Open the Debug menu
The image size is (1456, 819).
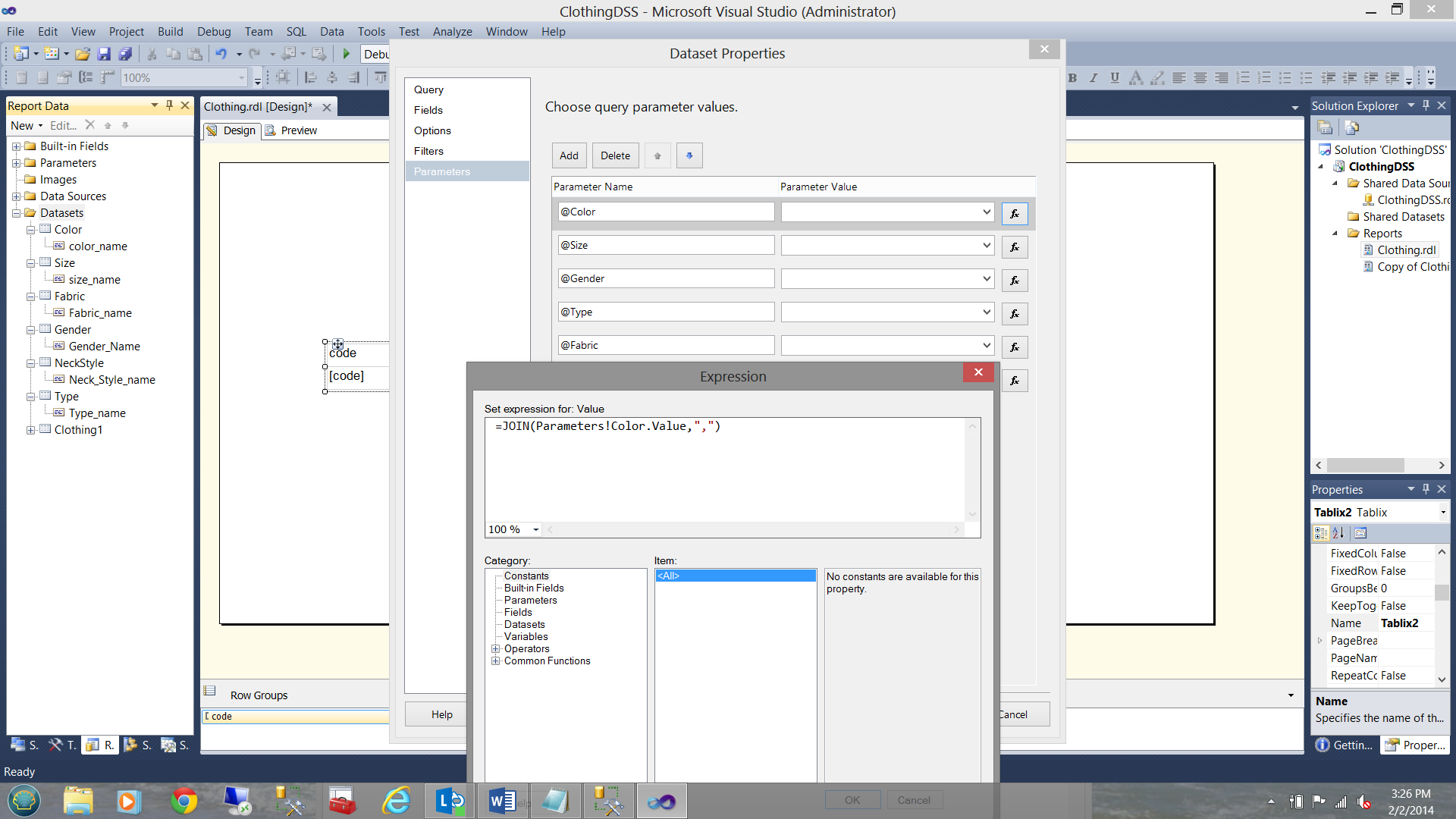[x=213, y=32]
